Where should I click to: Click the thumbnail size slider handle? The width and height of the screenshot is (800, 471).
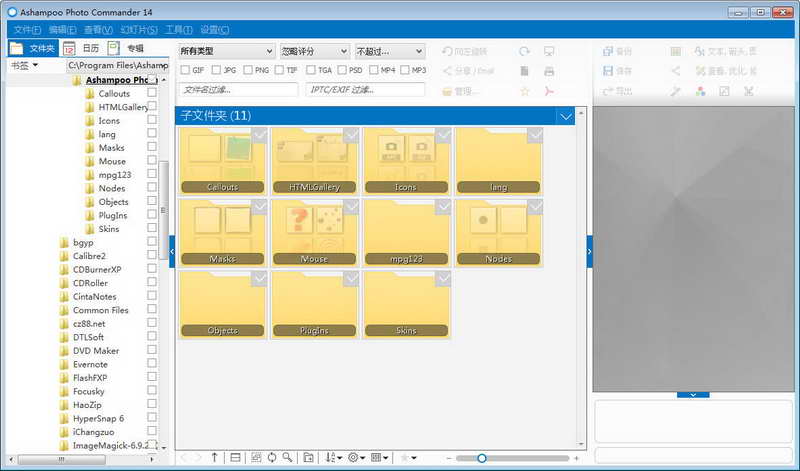click(x=481, y=458)
